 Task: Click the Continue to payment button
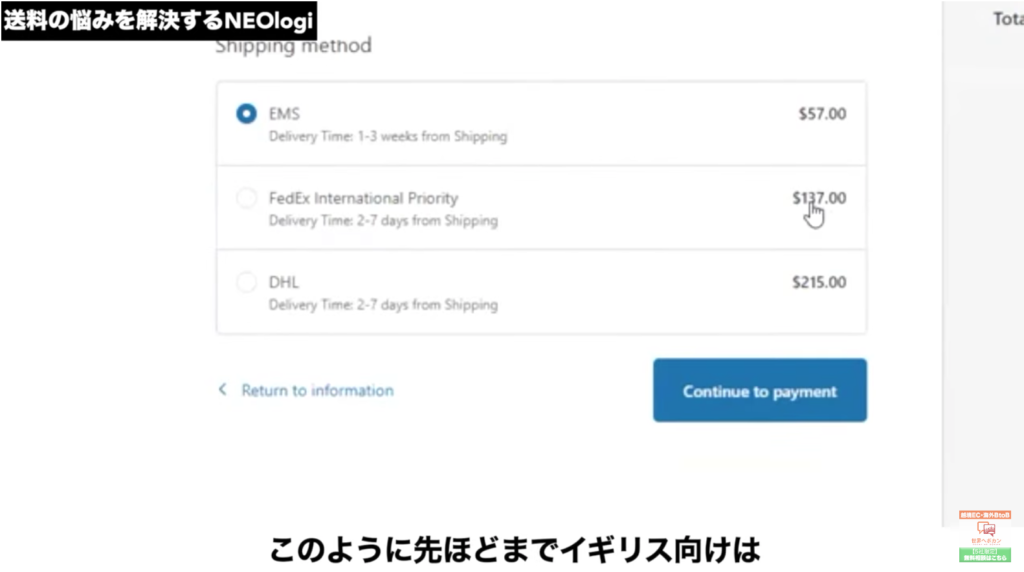760,390
